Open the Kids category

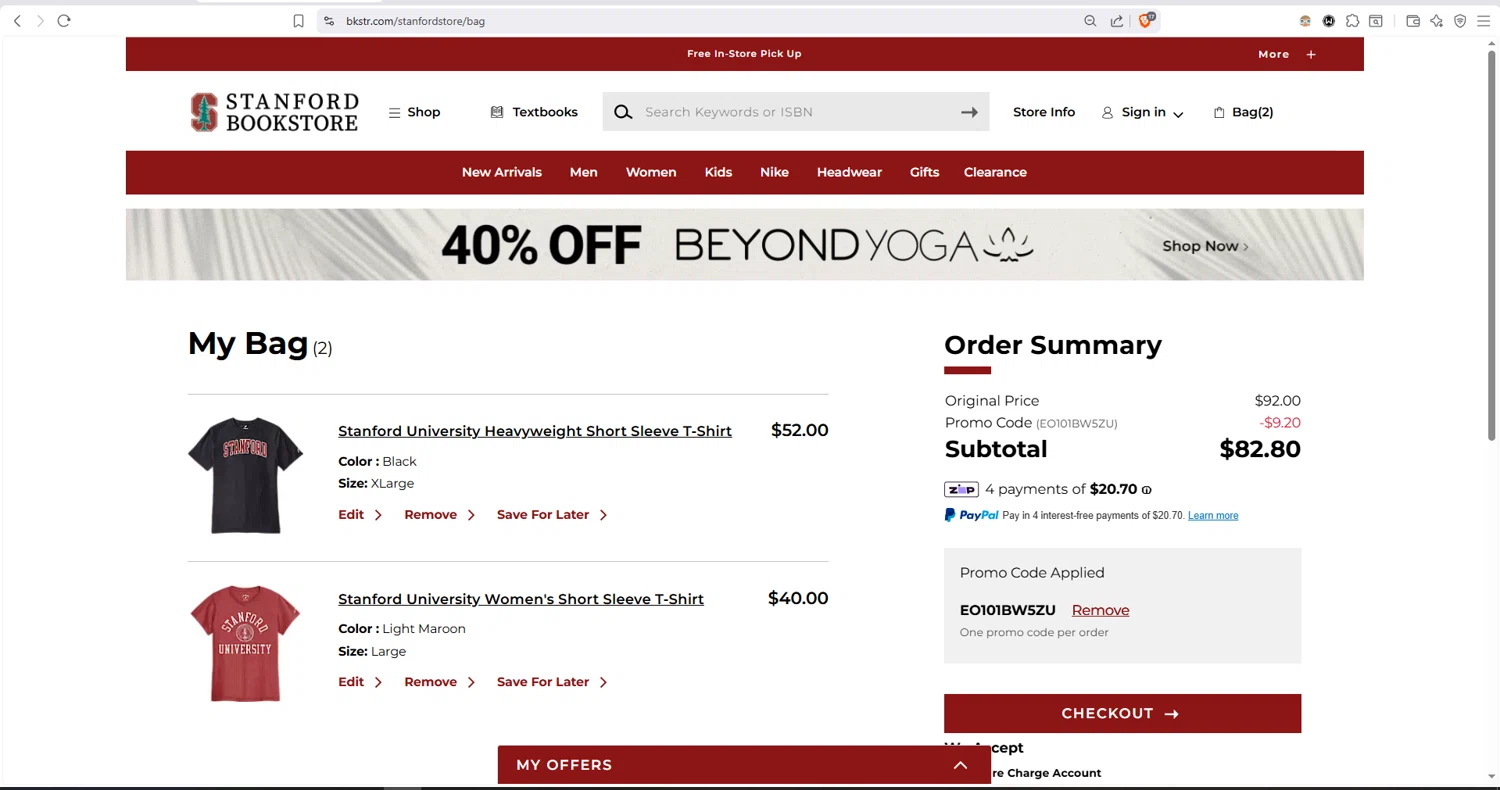(718, 172)
